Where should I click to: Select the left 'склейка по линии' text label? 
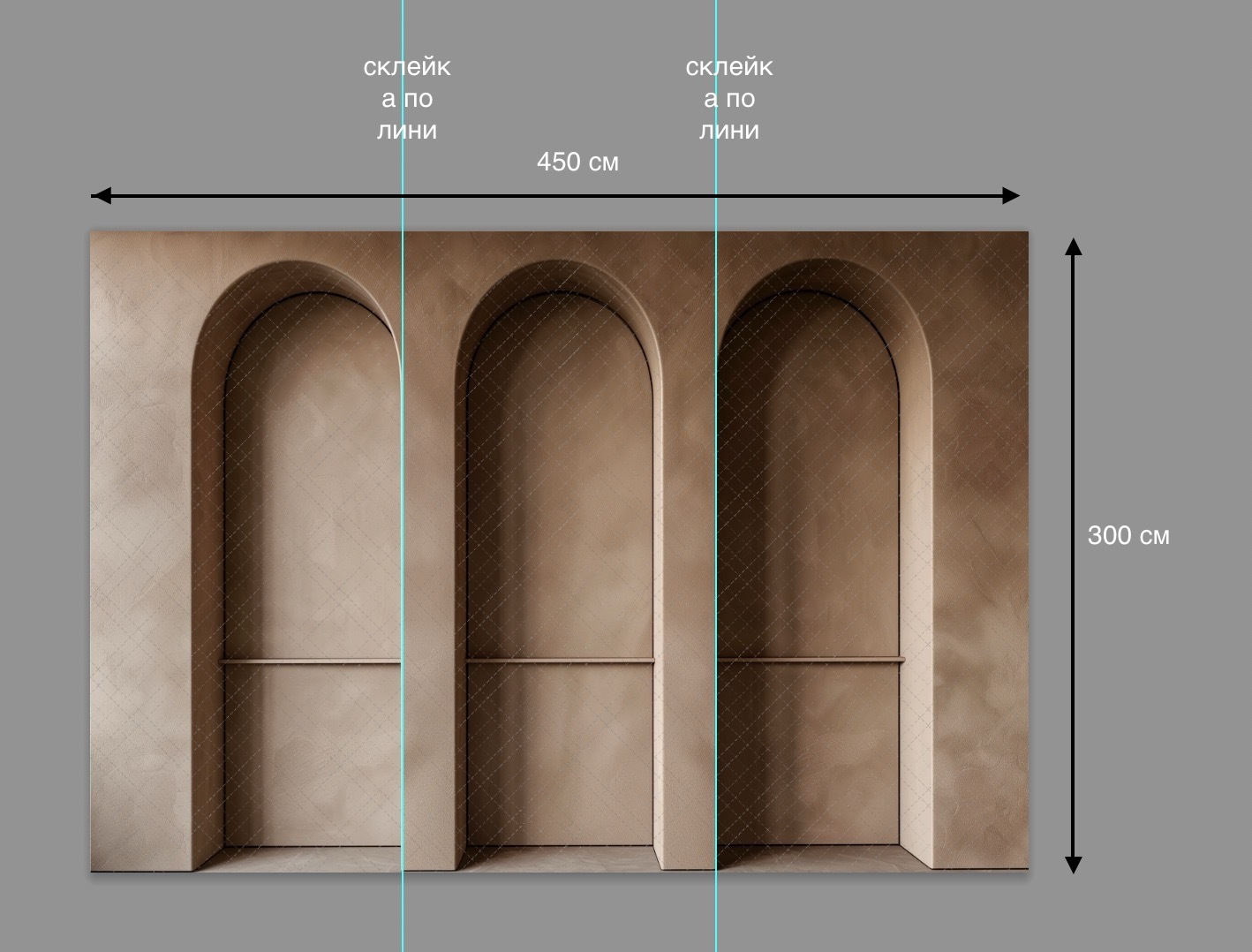click(x=407, y=98)
